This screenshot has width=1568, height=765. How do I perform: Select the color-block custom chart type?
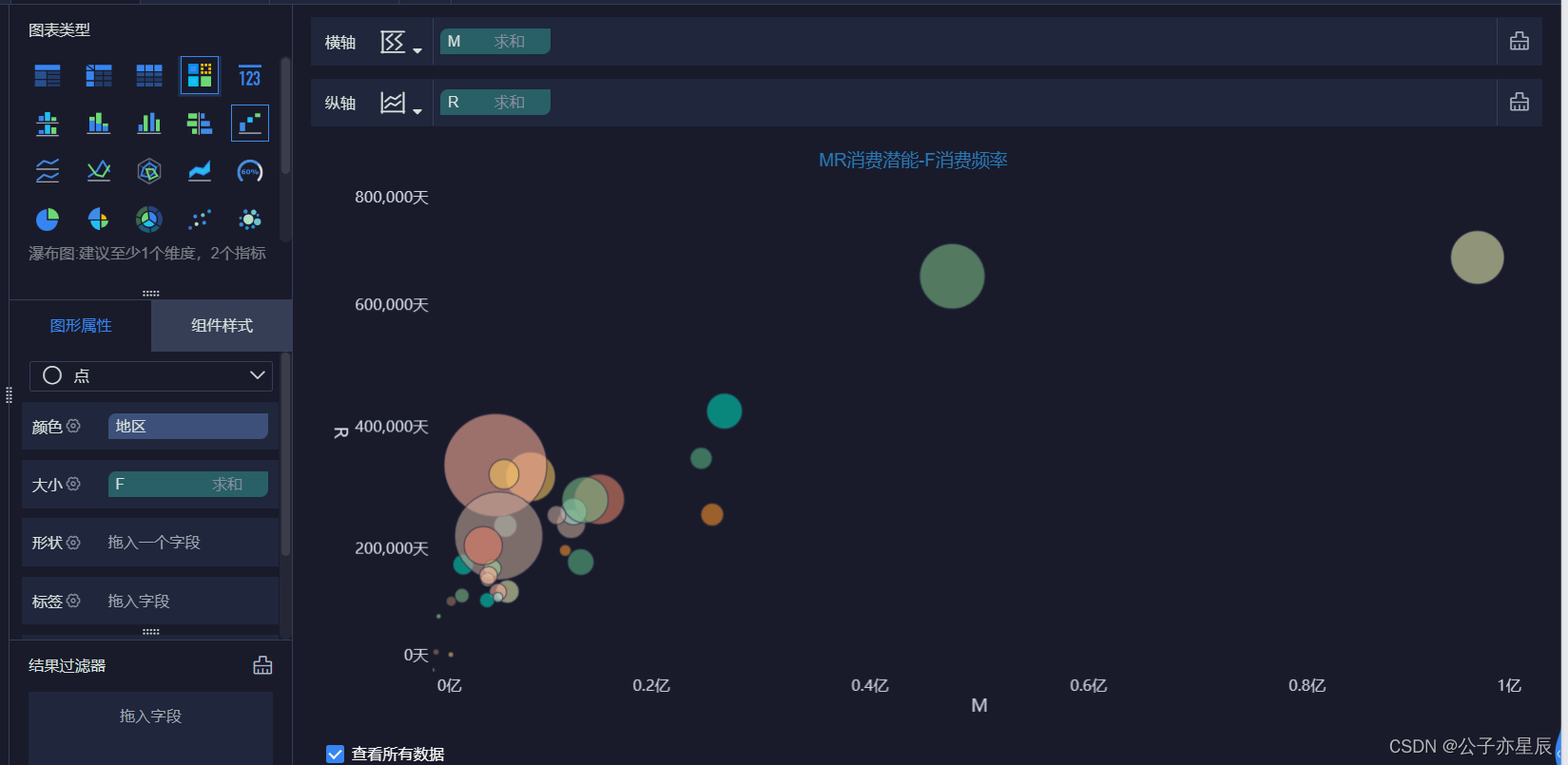(x=200, y=76)
